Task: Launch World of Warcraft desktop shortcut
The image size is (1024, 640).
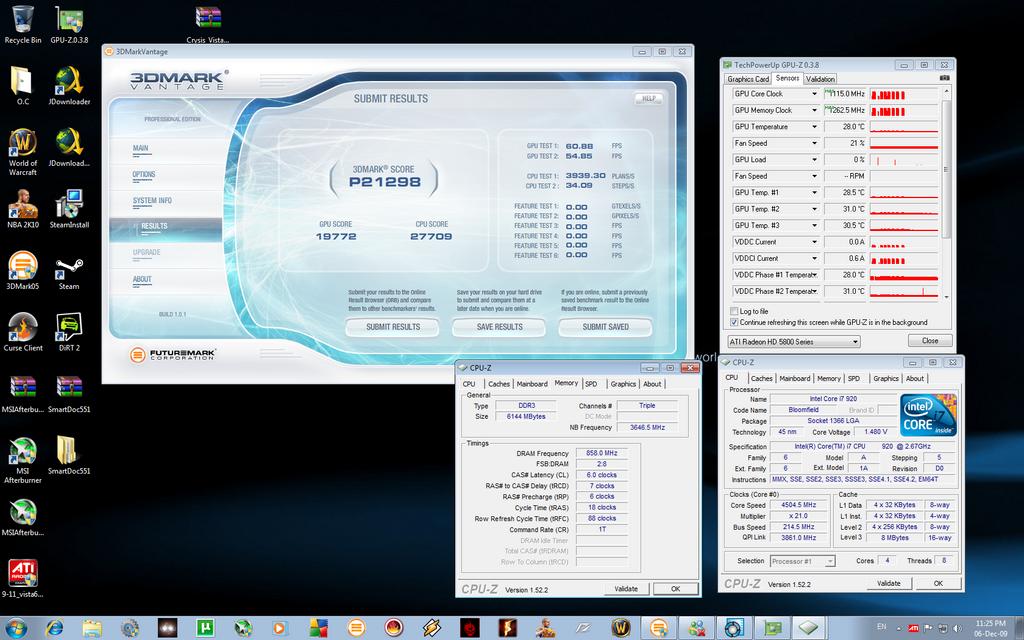Action: (x=23, y=152)
